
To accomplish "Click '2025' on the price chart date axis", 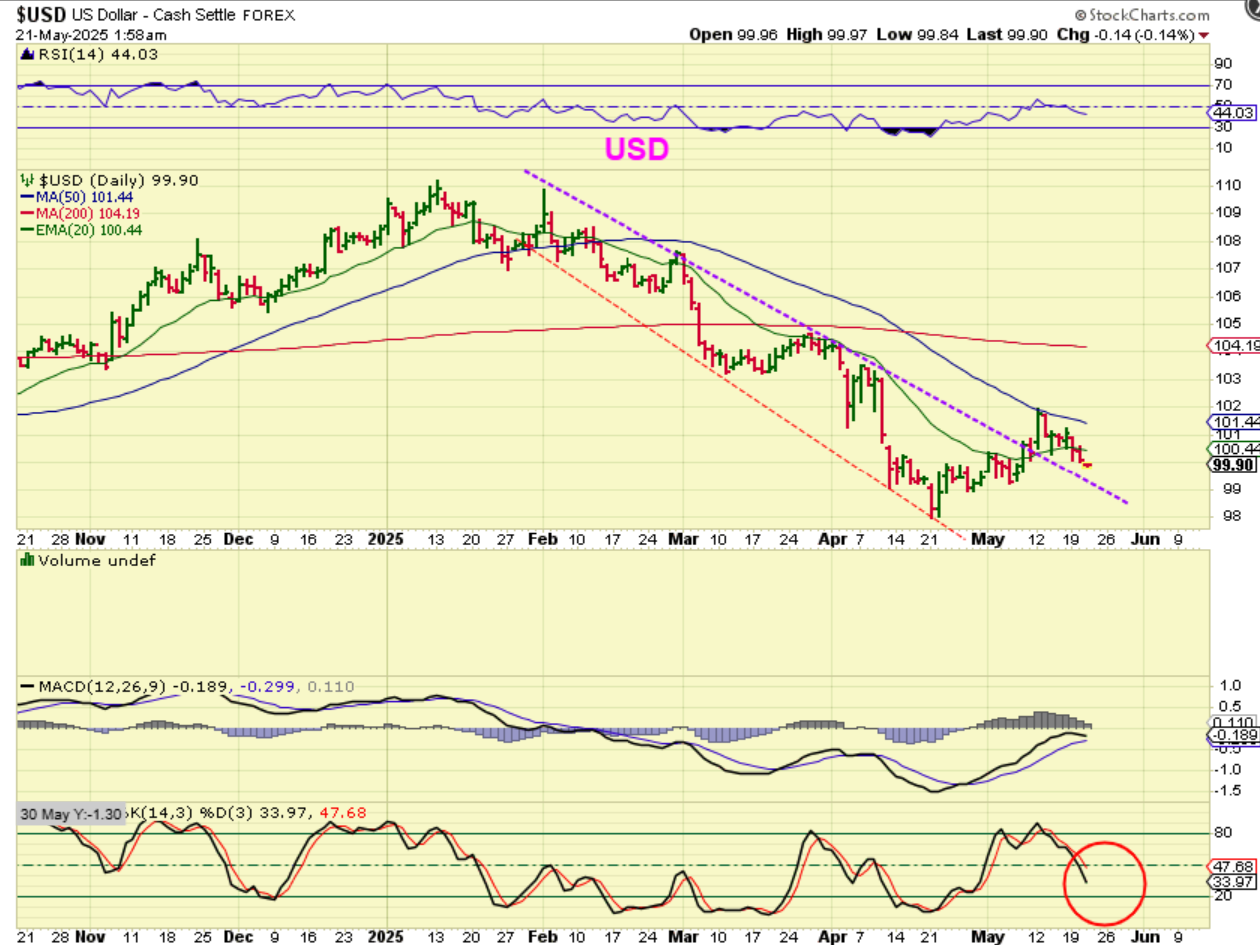I will [x=388, y=539].
